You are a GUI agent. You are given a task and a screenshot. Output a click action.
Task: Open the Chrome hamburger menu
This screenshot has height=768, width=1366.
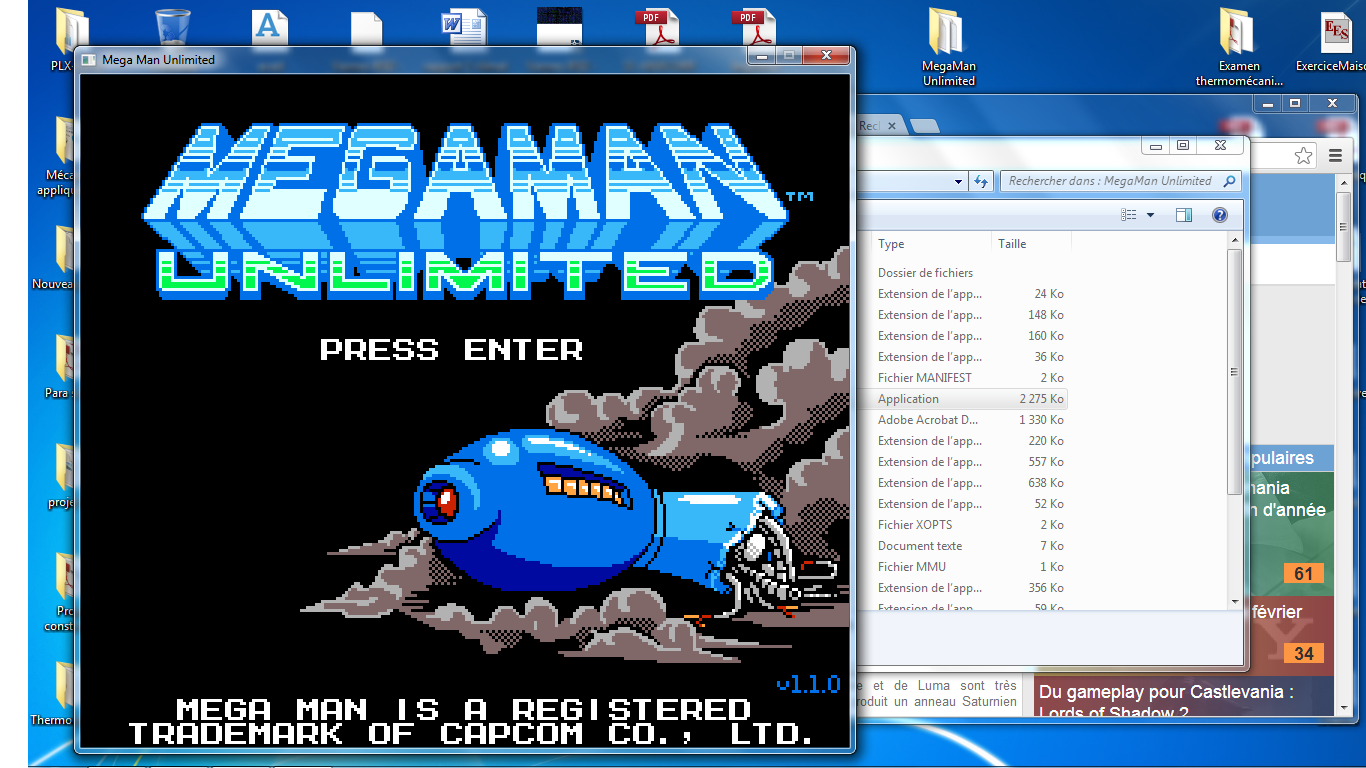[x=1335, y=155]
